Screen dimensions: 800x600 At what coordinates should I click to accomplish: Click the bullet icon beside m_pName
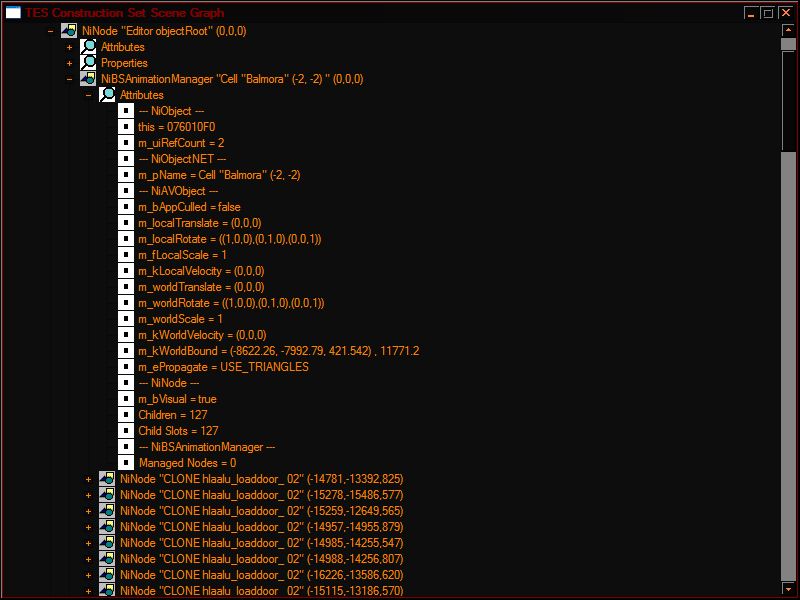[x=126, y=175]
